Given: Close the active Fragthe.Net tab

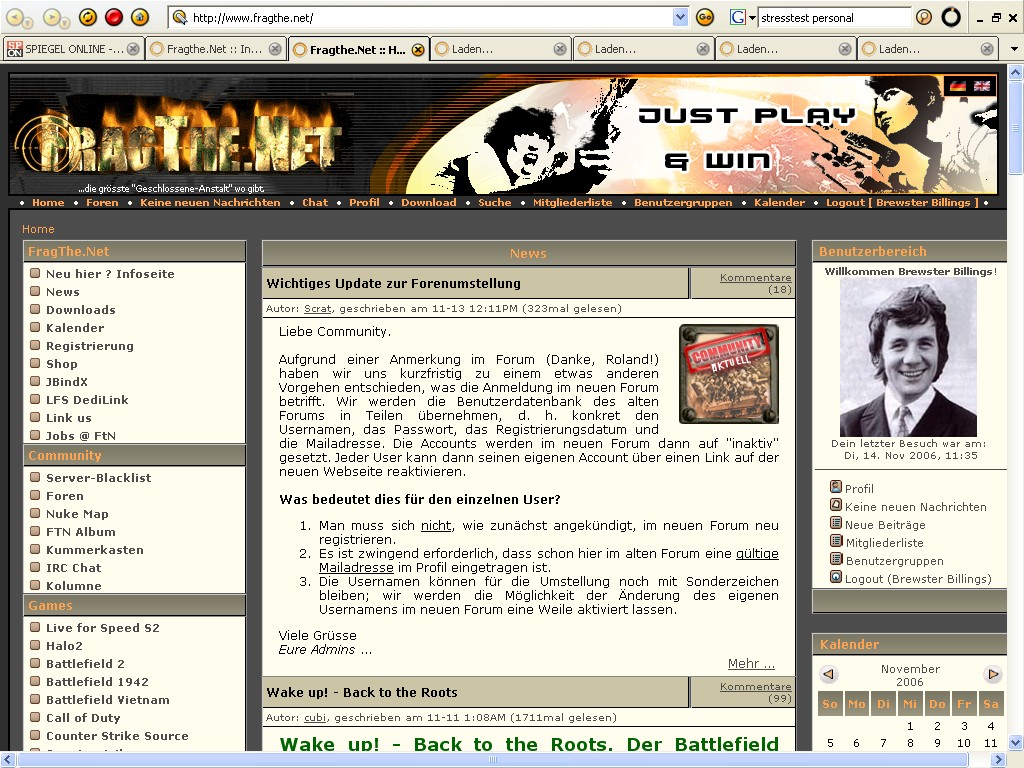Looking at the screenshot, I should [418, 49].
